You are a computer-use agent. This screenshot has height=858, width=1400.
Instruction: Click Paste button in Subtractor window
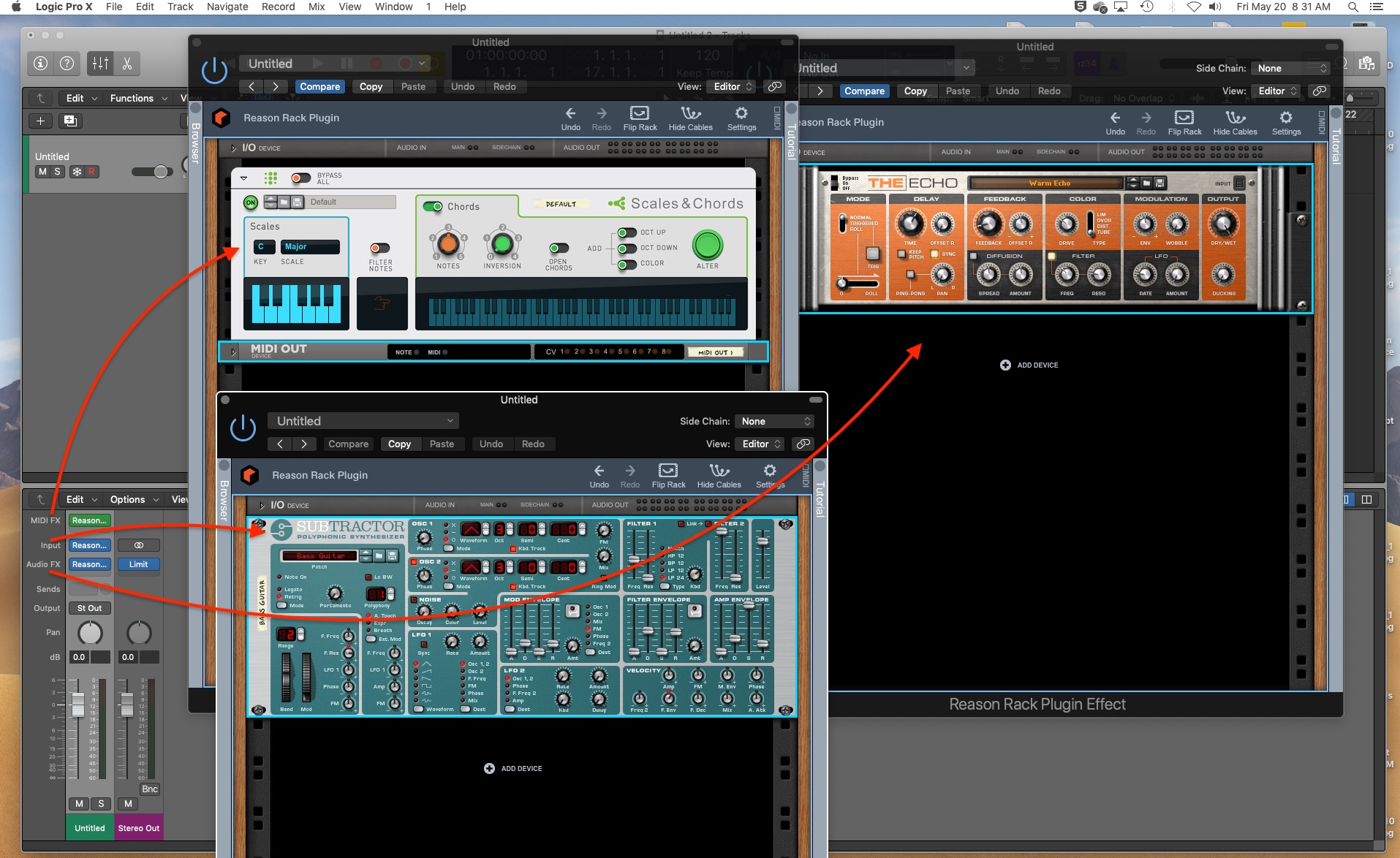[442, 444]
